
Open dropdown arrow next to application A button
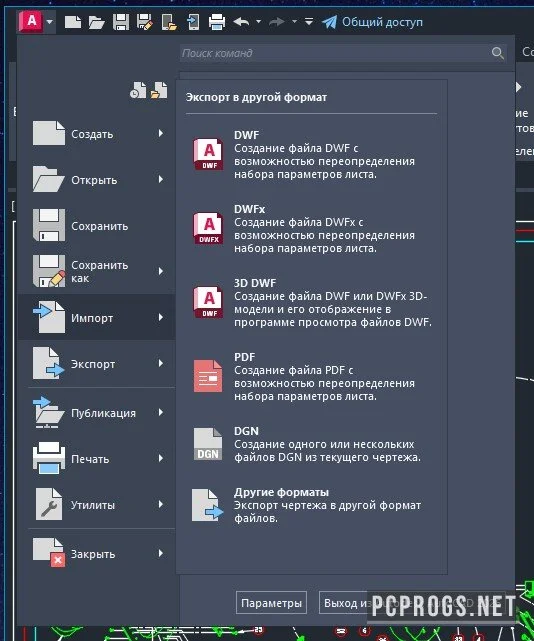pos(50,21)
